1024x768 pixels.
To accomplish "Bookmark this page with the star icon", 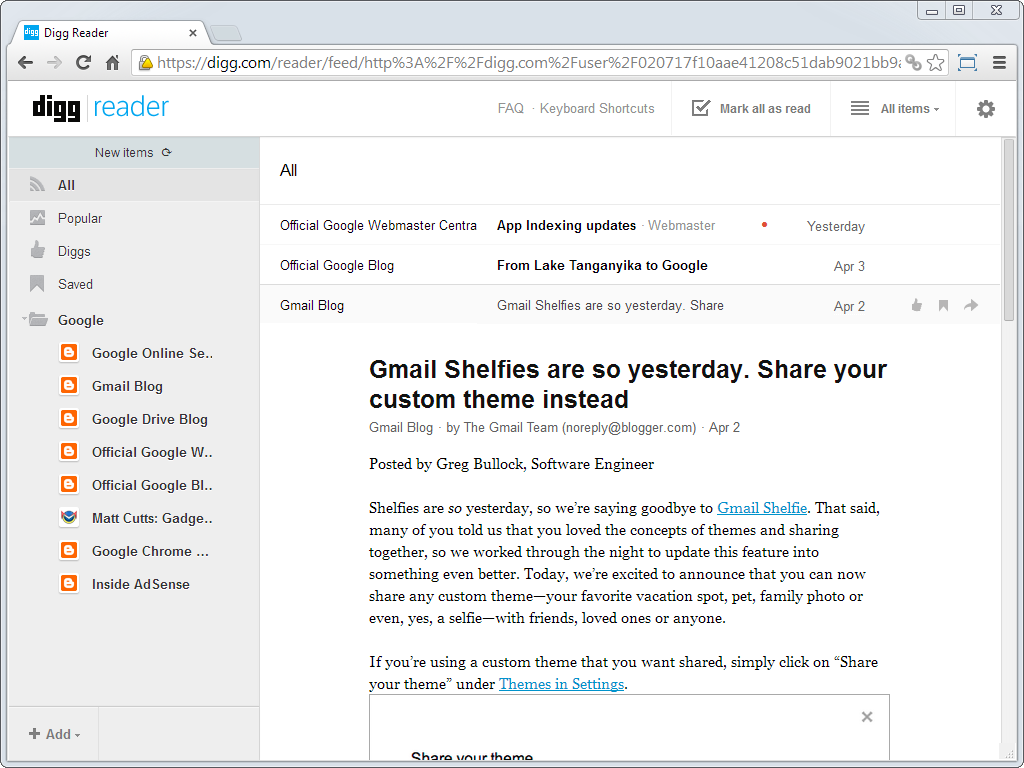I will point(935,63).
